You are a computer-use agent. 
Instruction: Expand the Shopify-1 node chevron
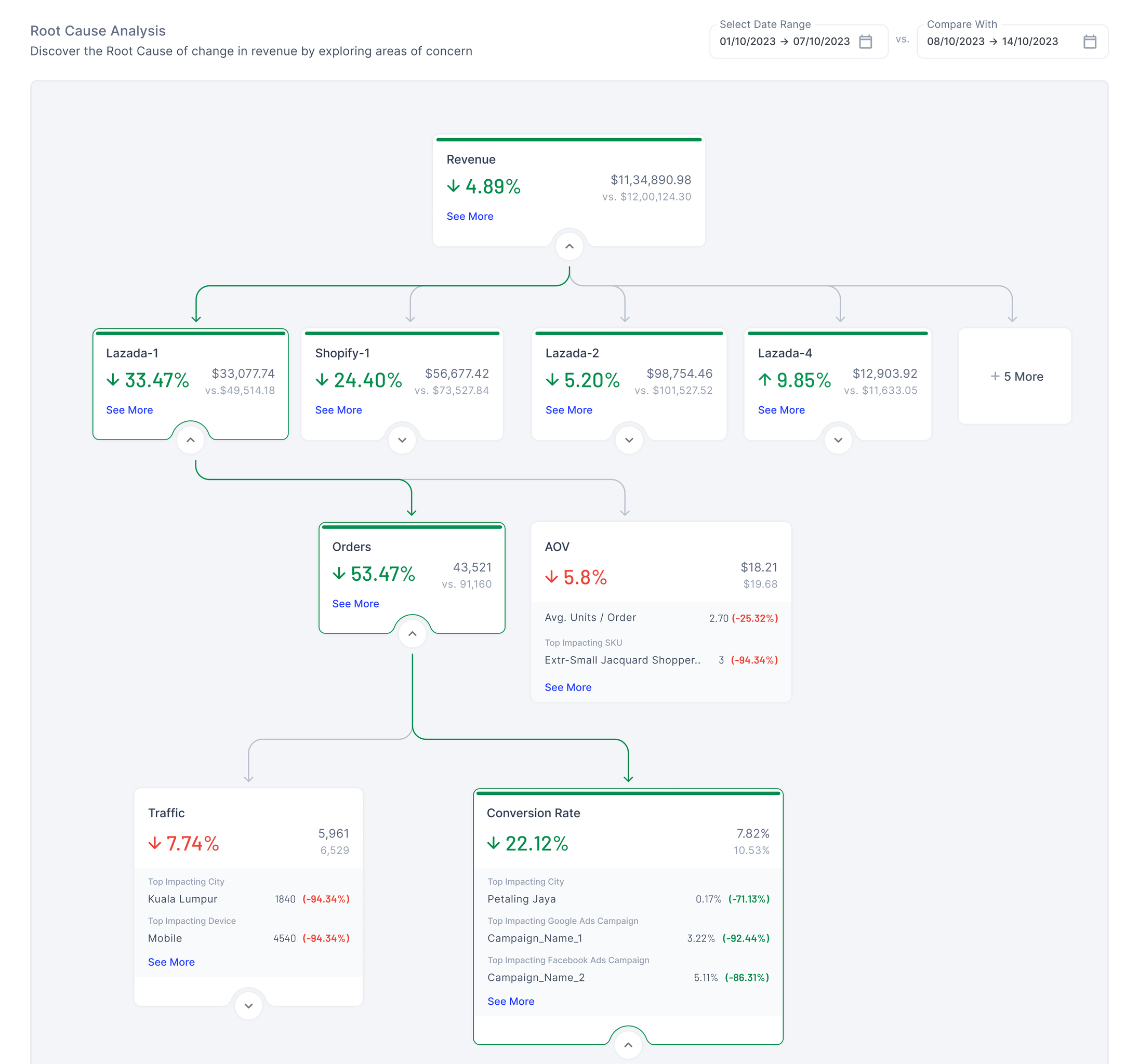(402, 440)
